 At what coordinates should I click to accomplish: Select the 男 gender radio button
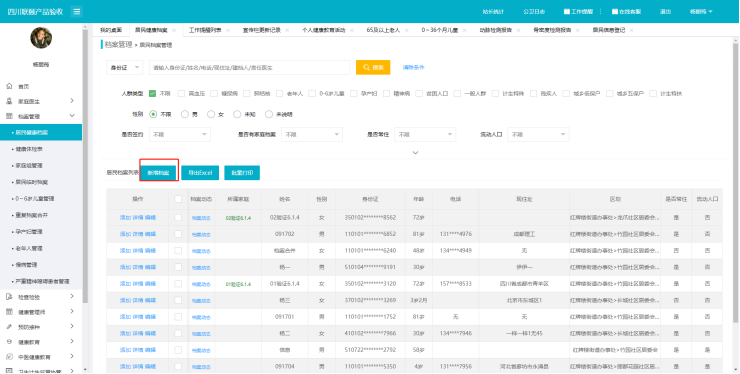click(x=185, y=114)
